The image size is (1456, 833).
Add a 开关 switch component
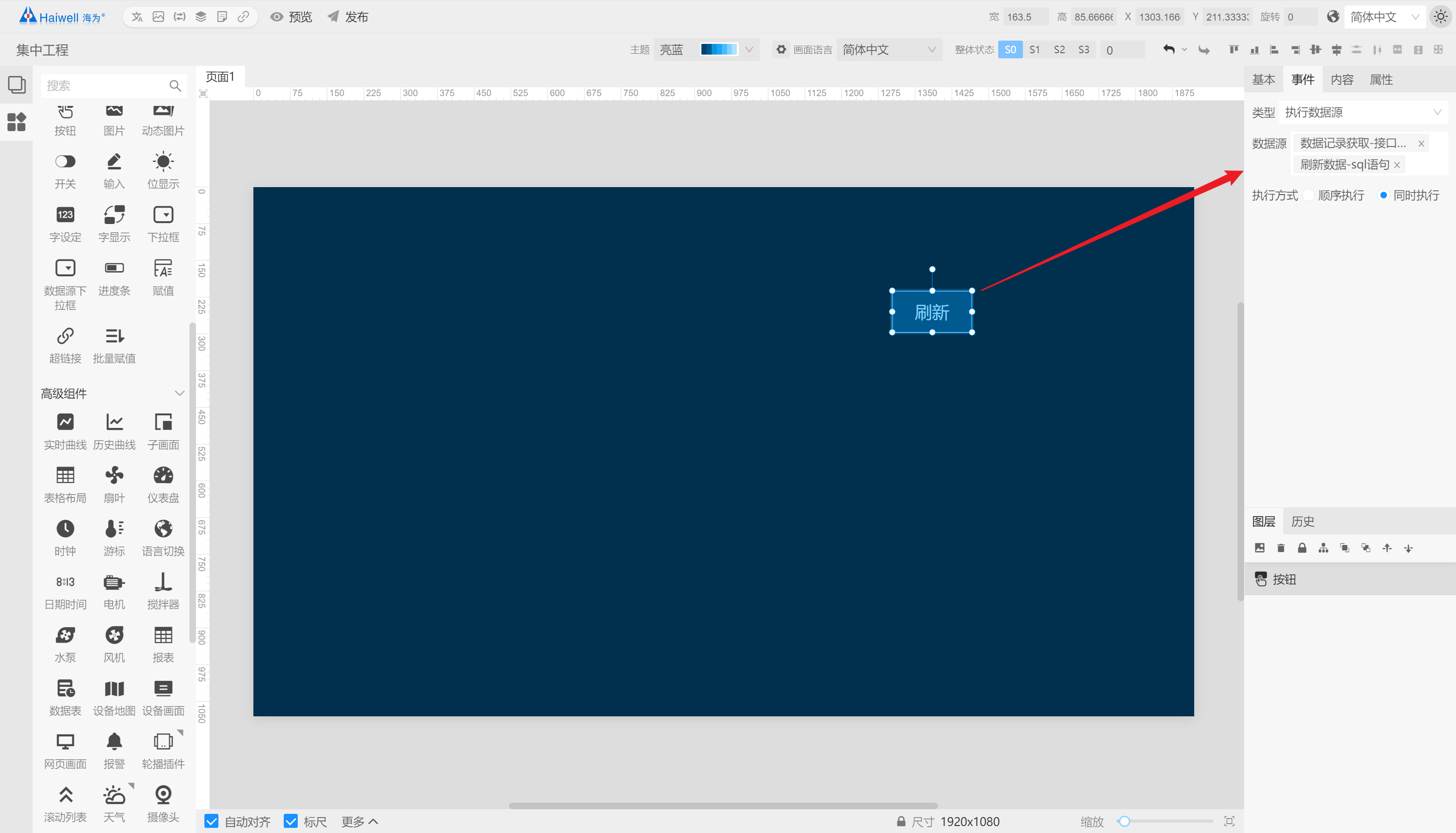pyautogui.click(x=65, y=170)
